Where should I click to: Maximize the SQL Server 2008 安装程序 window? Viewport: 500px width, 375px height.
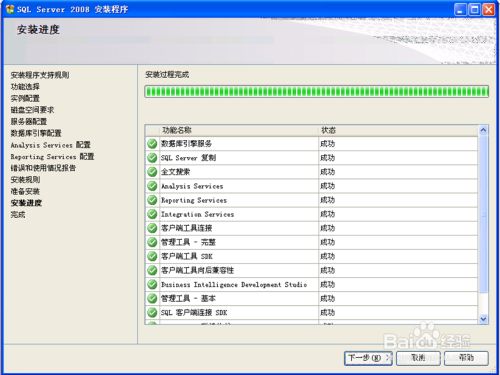coord(474,9)
